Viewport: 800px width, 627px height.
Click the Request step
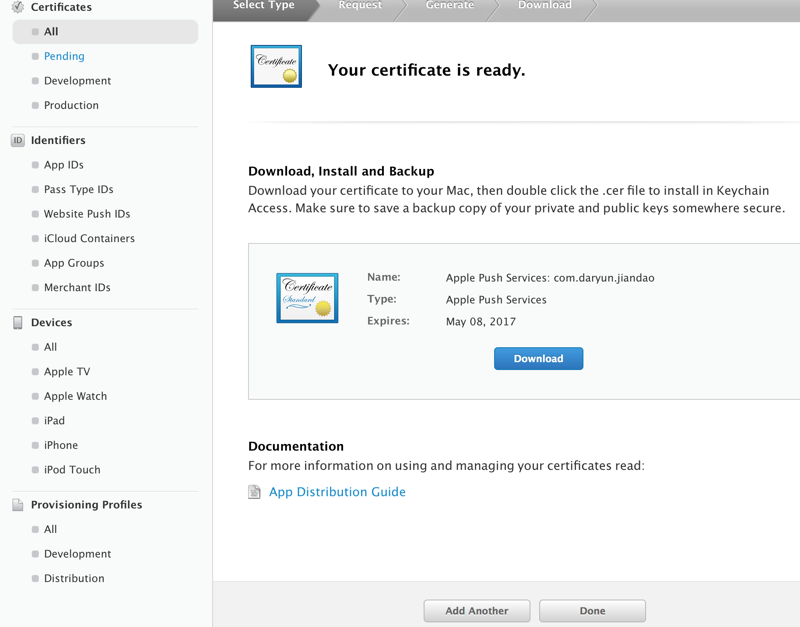pyautogui.click(x=360, y=5)
